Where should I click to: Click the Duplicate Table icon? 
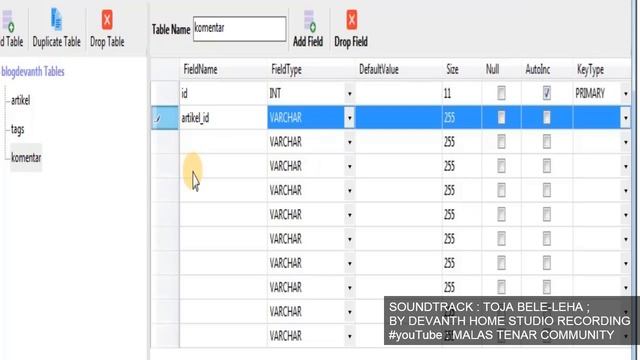[x=56, y=20]
